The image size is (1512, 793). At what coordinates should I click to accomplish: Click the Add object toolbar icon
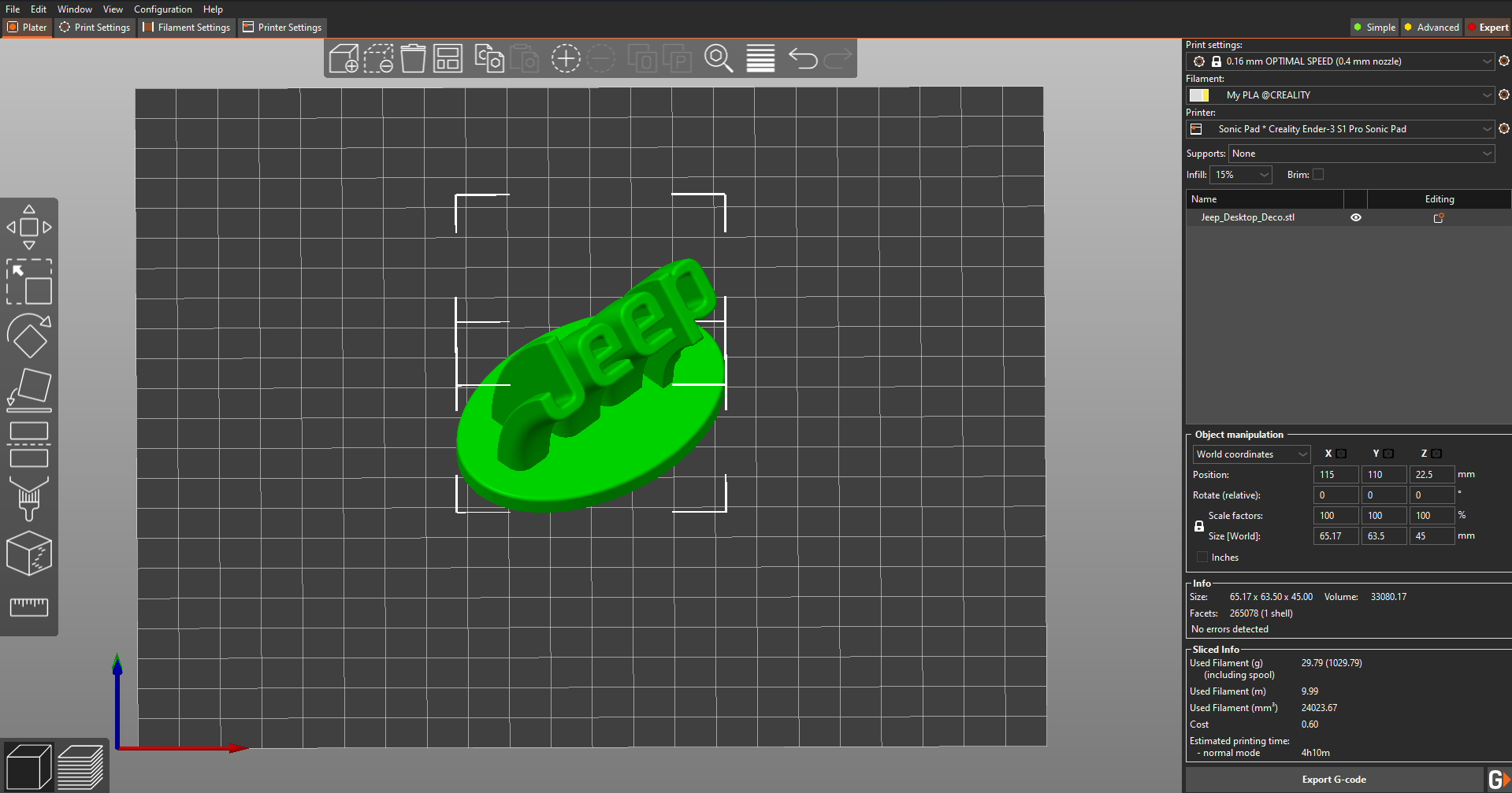click(x=344, y=59)
